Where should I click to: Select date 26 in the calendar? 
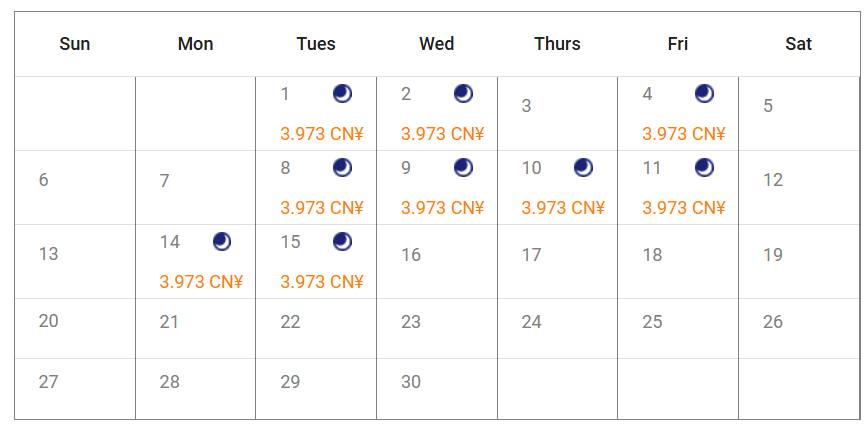tap(773, 322)
